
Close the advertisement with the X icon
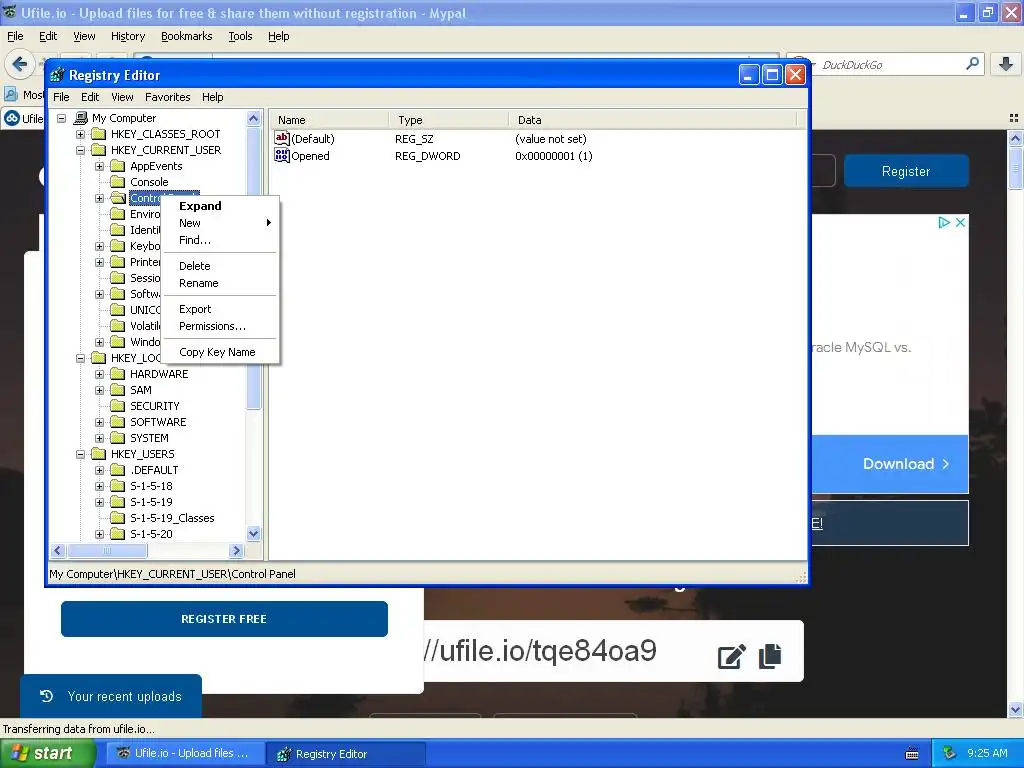click(x=960, y=222)
